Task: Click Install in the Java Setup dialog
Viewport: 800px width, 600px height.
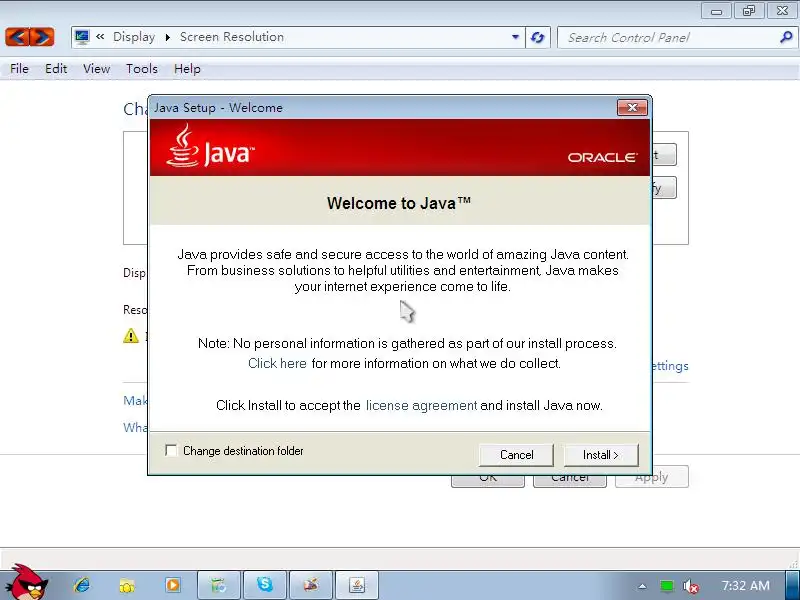Action: (x=601, y=455)
